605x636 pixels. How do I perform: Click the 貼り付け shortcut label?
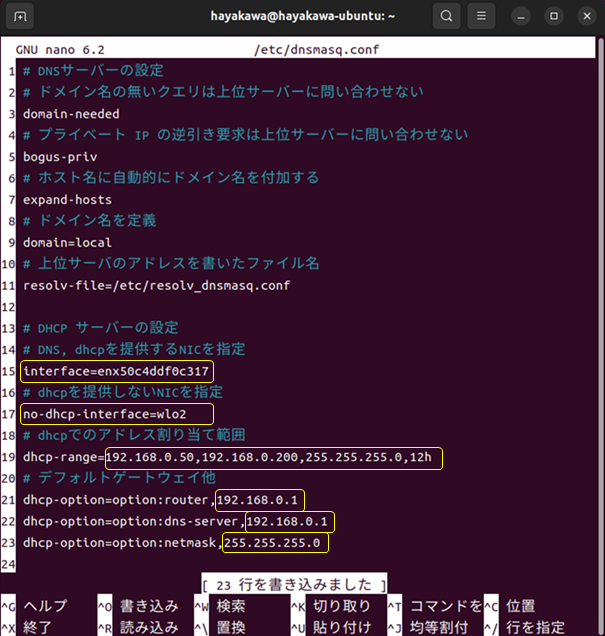pos(342,626)
